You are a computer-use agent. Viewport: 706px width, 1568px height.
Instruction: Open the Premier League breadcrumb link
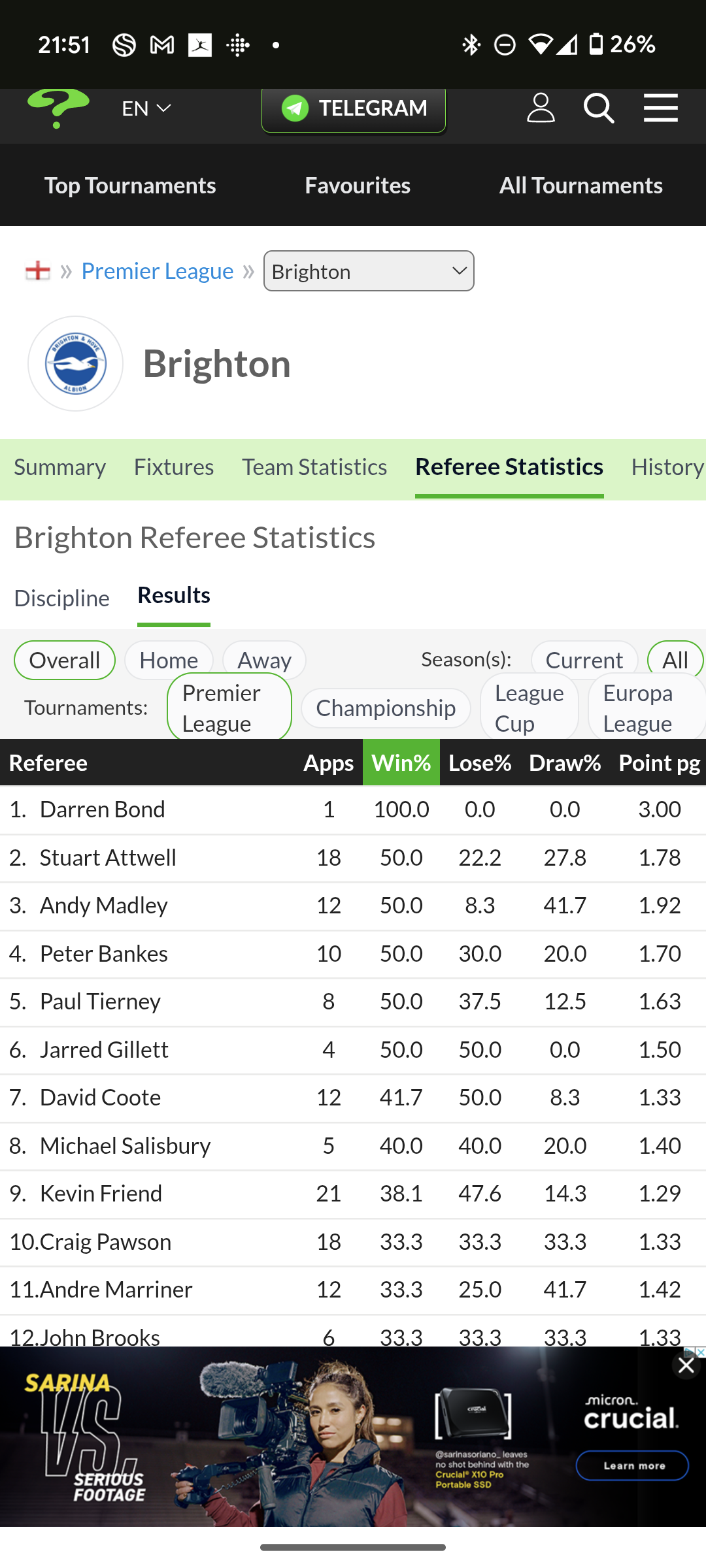click(158, 270)
